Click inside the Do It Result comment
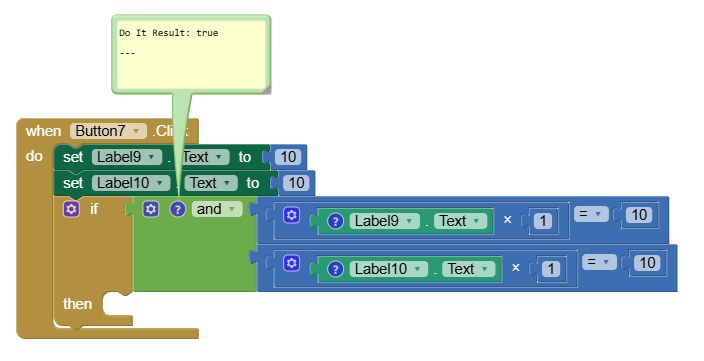 (191, 54)
